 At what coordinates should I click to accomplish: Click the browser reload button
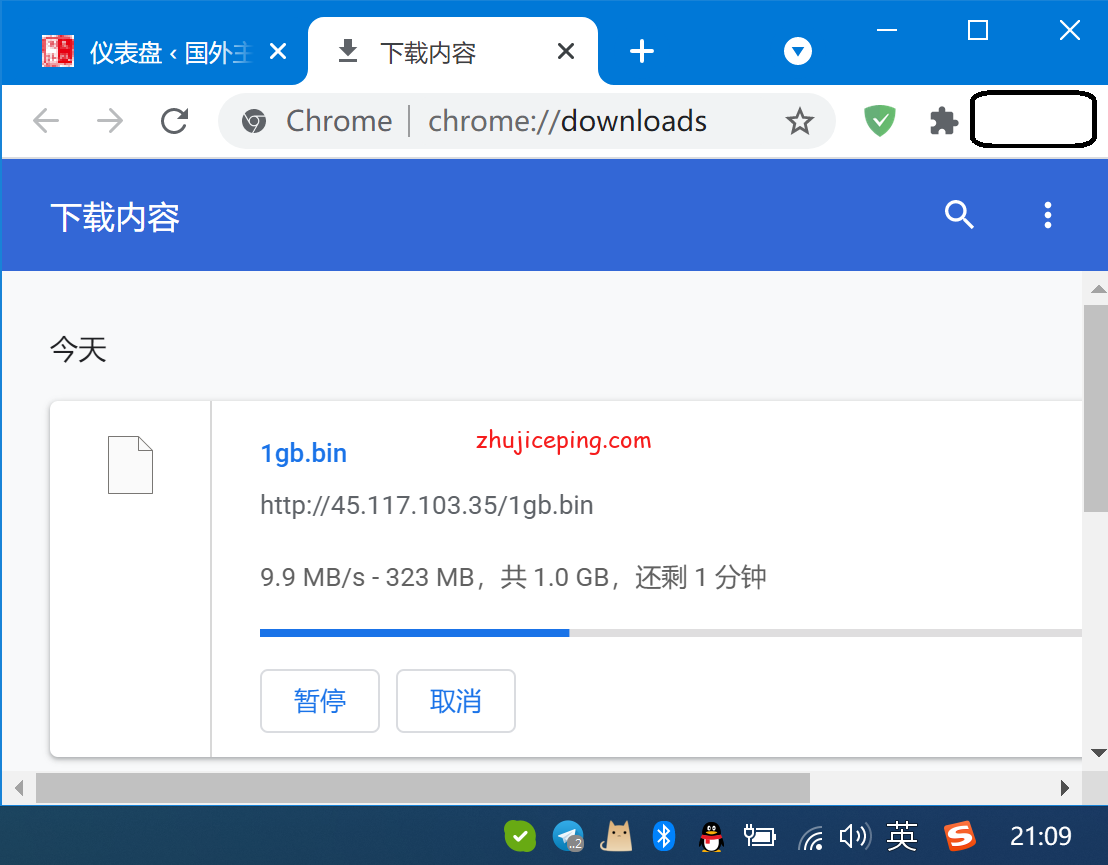175,121
